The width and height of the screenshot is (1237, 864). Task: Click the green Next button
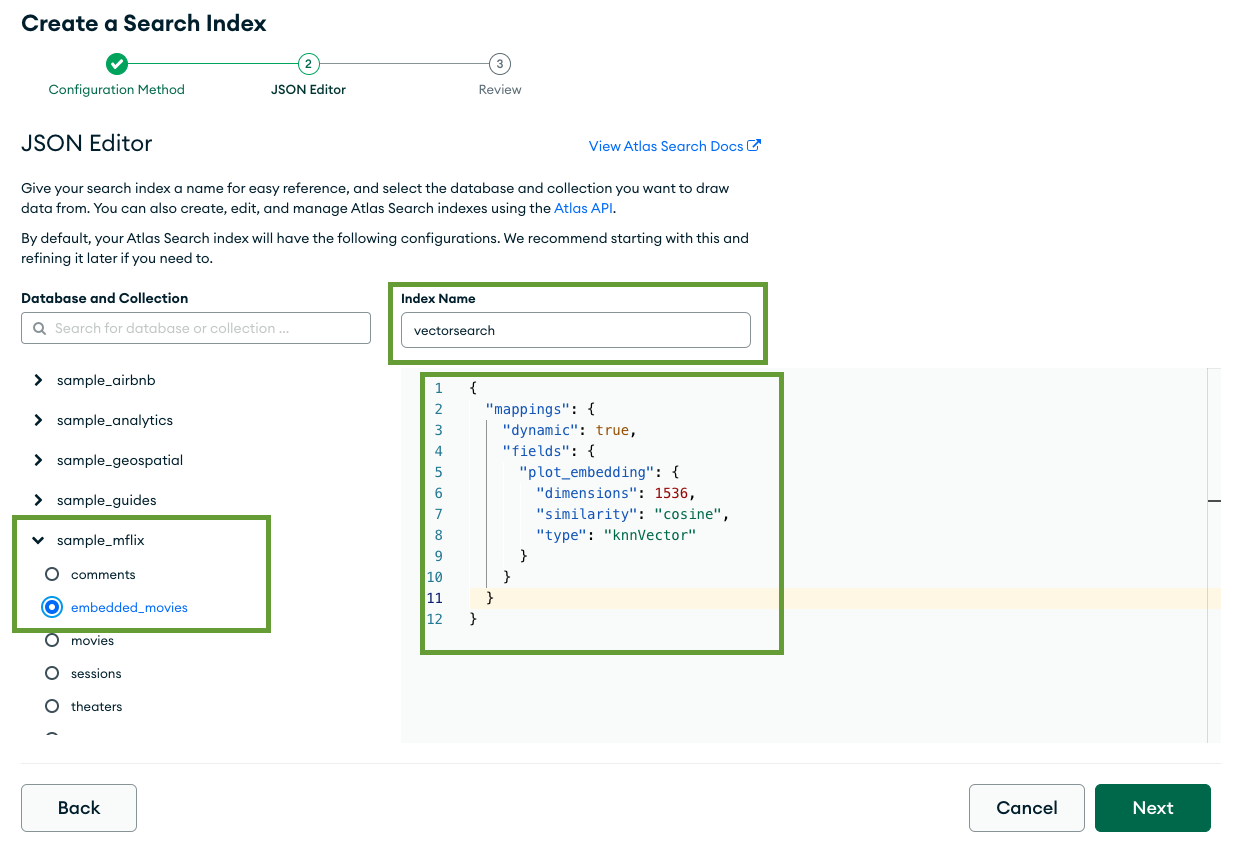point(1153,808)
